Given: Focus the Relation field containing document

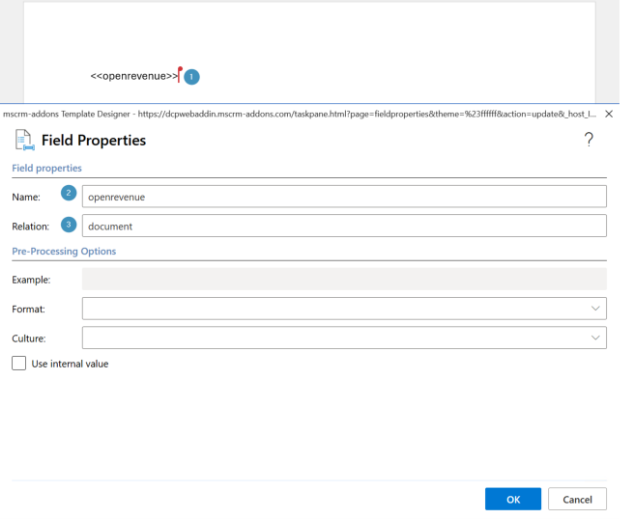Looking at the screenshot, I should click(343, 226).
